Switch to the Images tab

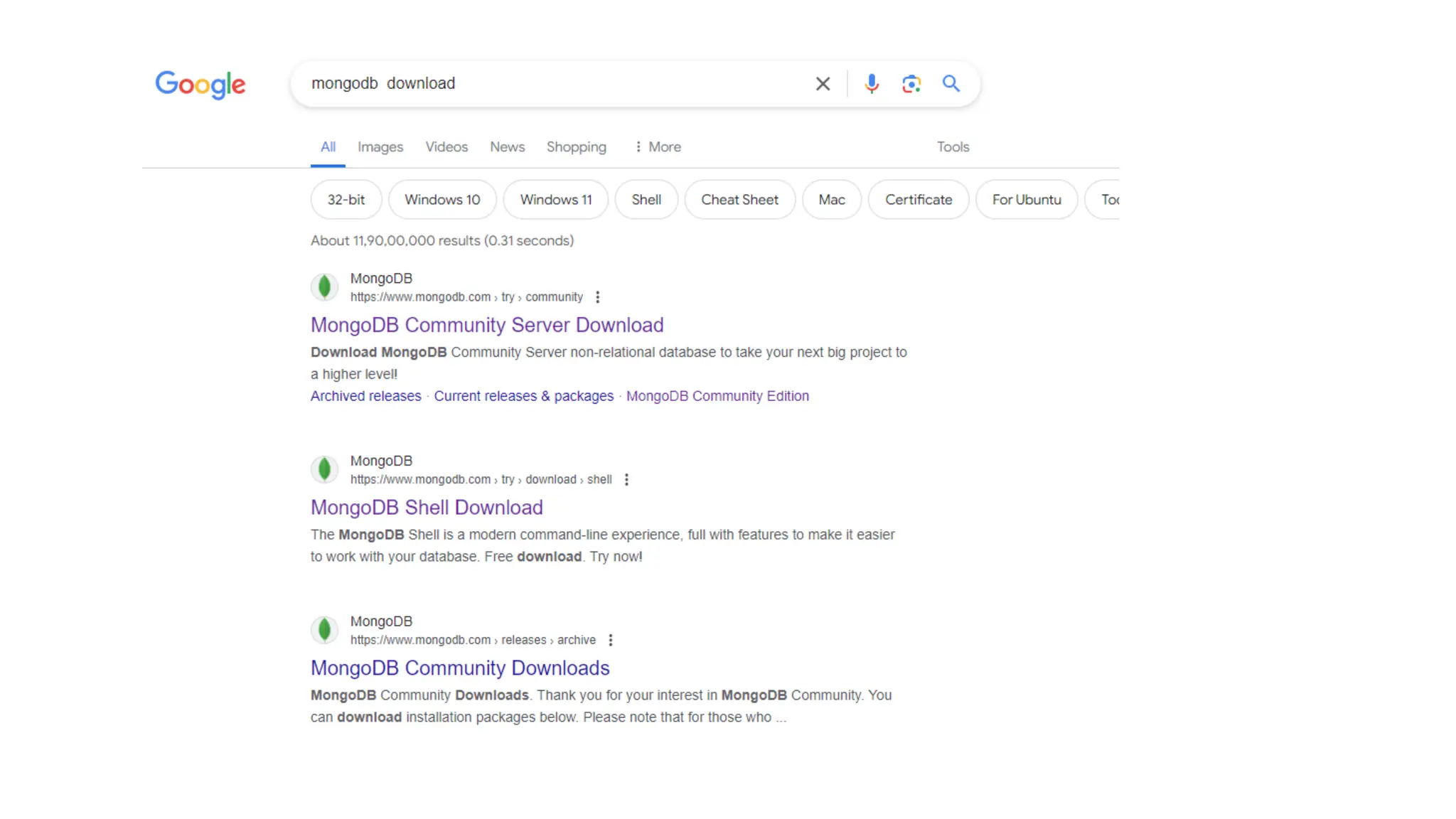(x=380, y=147)
